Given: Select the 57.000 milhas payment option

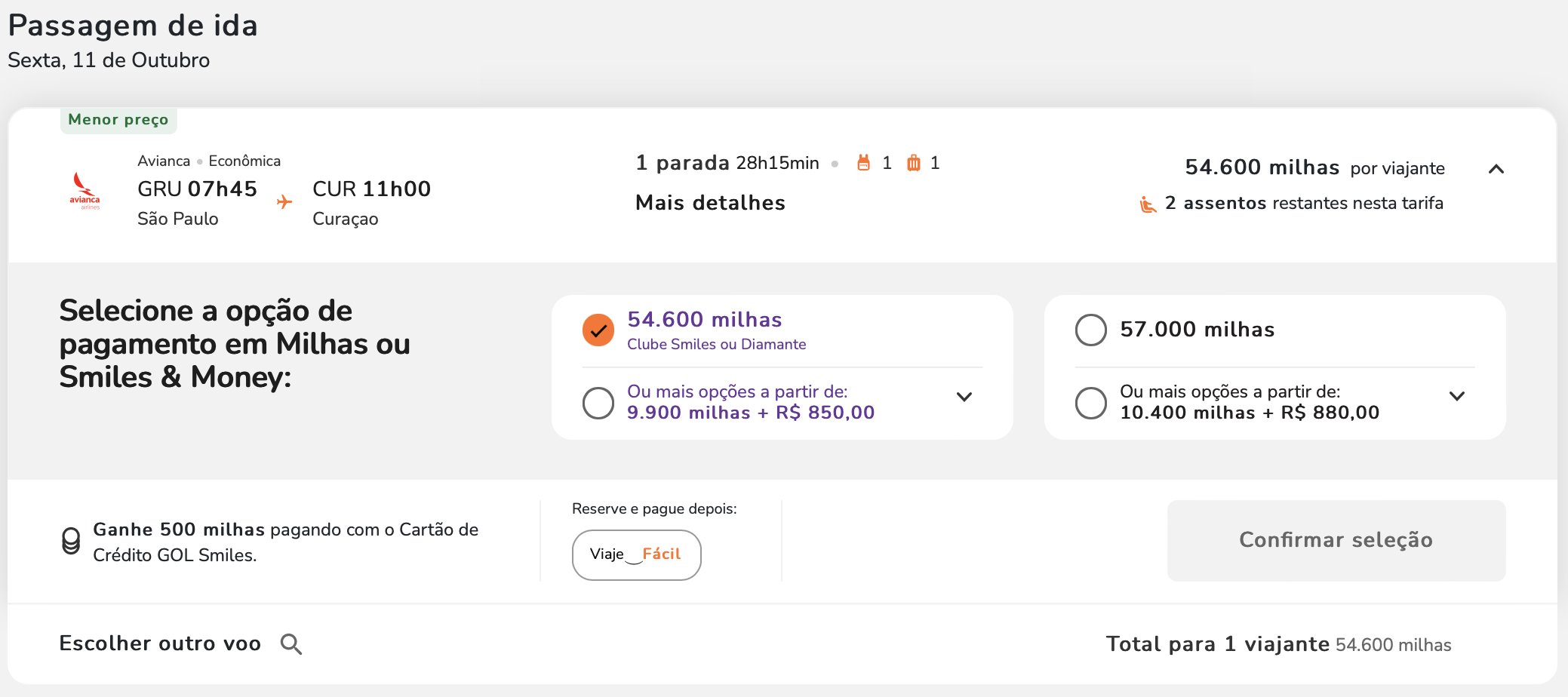Looking at the screenshot, I should click(x=1091, y=330).
